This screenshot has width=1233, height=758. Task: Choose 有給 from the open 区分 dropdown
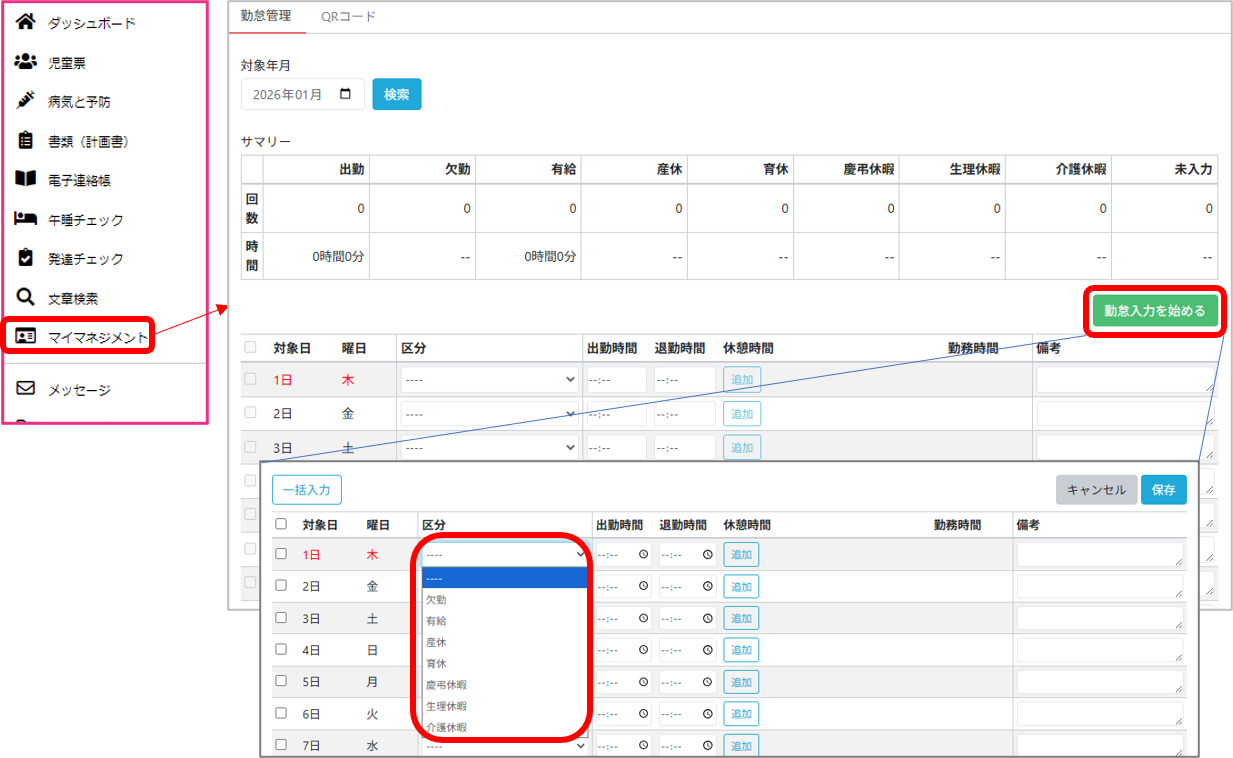[437, 621]
